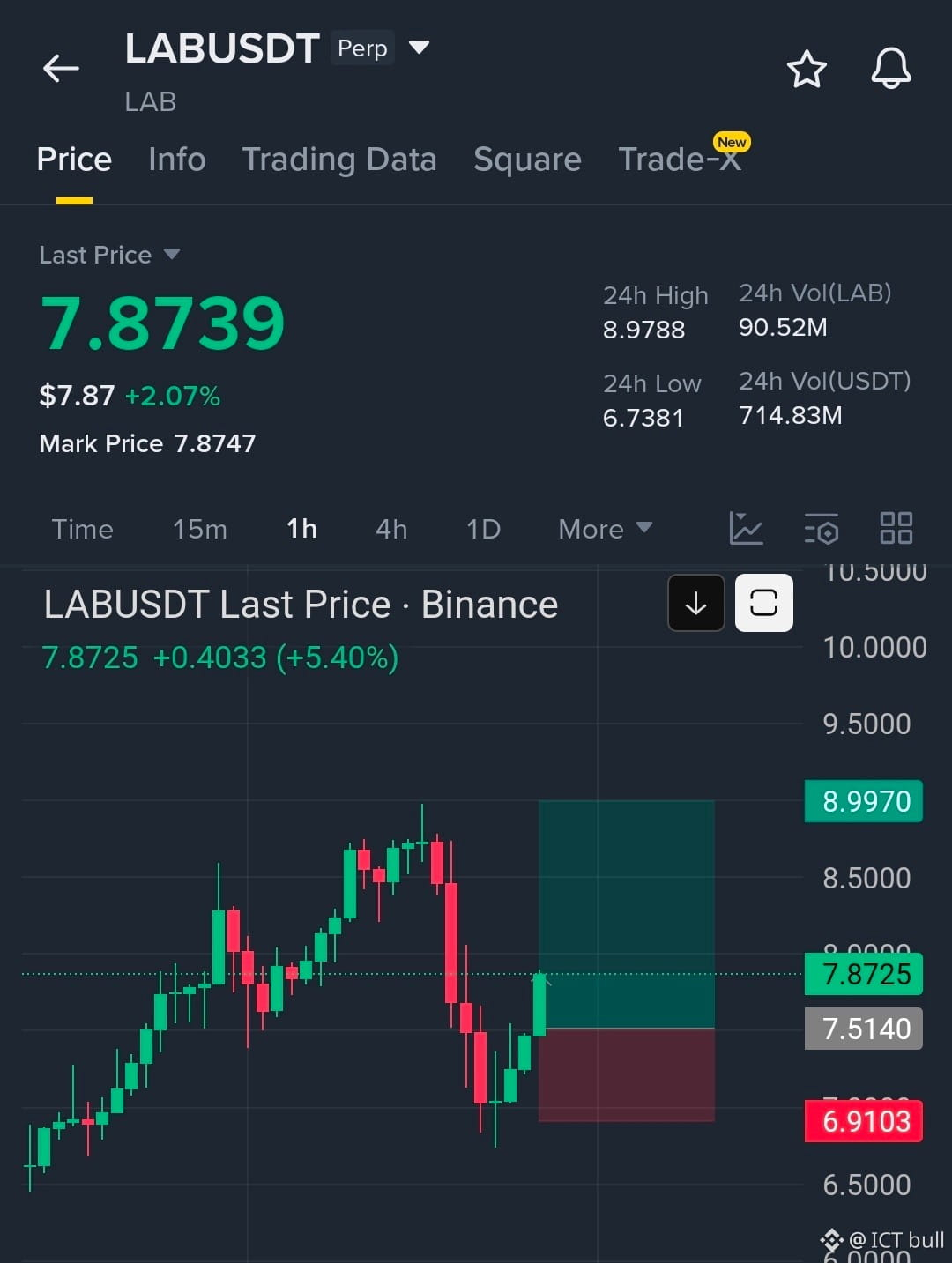Viewport: 952px width, 1263px height.
Task: Select the 7.8725 current price label
Action: click(864, 974)
